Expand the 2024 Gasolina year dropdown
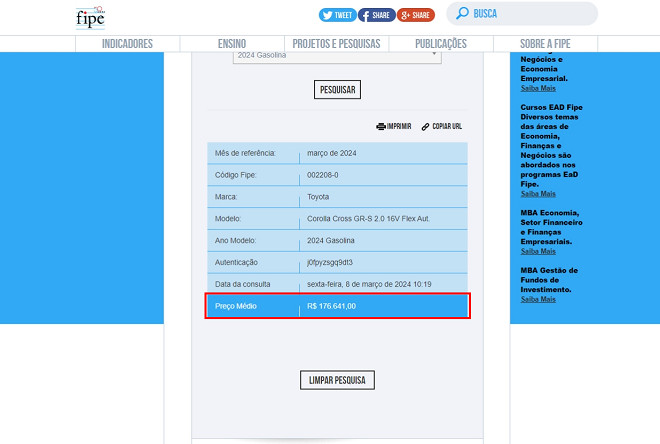Screen dimensions: 660x444 [x=337, y=56]
